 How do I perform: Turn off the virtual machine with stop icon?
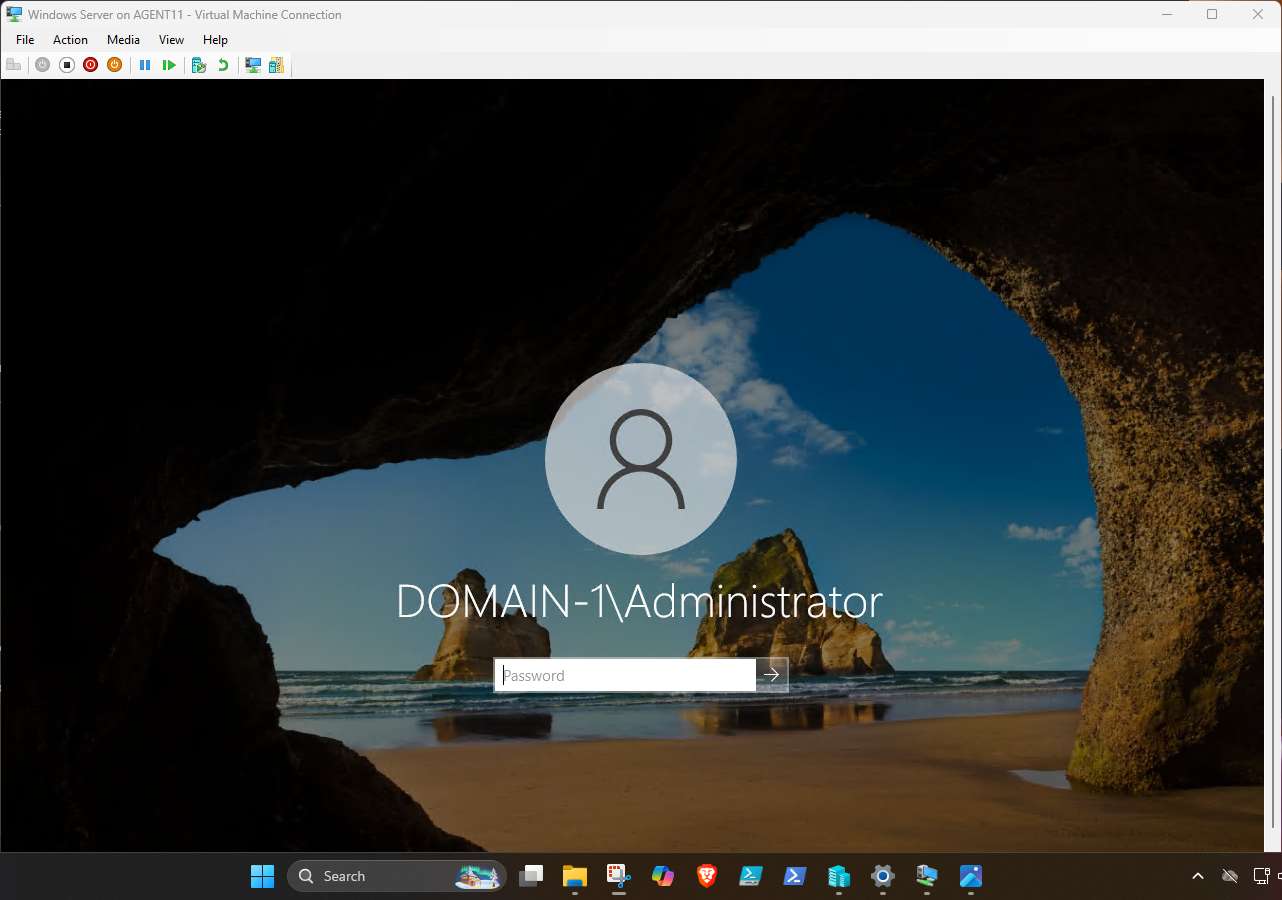pyautogui.click(x=66, y=64)
